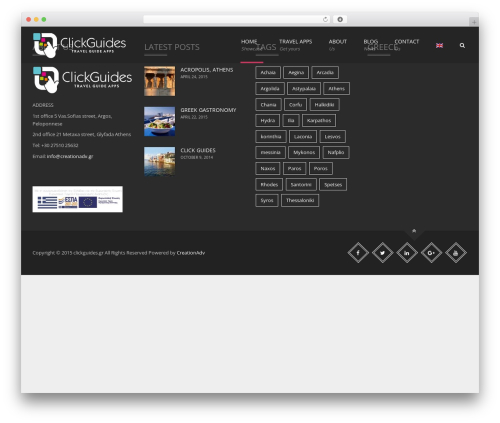Select the Corfu tag

tap(295, 104)
